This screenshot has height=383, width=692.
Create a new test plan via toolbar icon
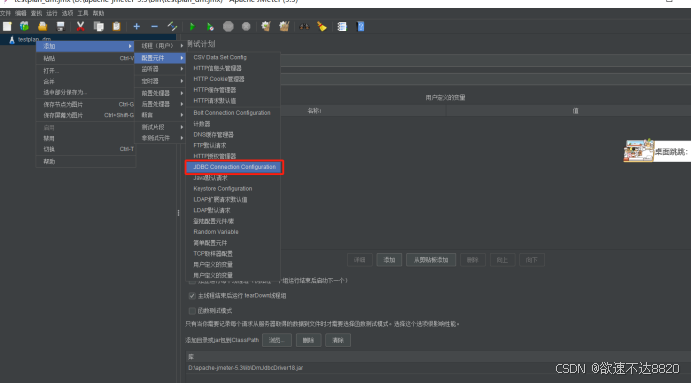[7, 26]
